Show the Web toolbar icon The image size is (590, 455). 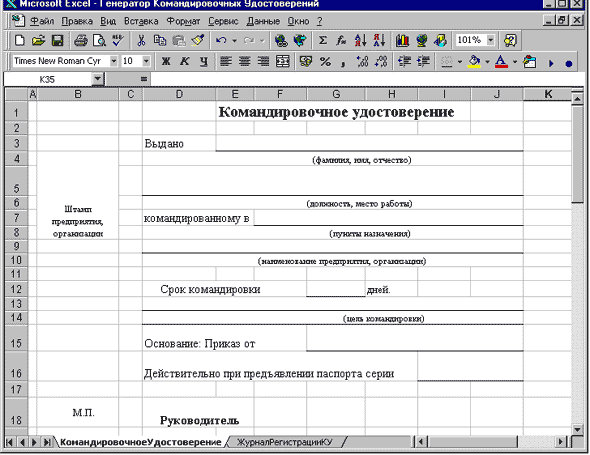pyautogui.click(x=300, y=40)
